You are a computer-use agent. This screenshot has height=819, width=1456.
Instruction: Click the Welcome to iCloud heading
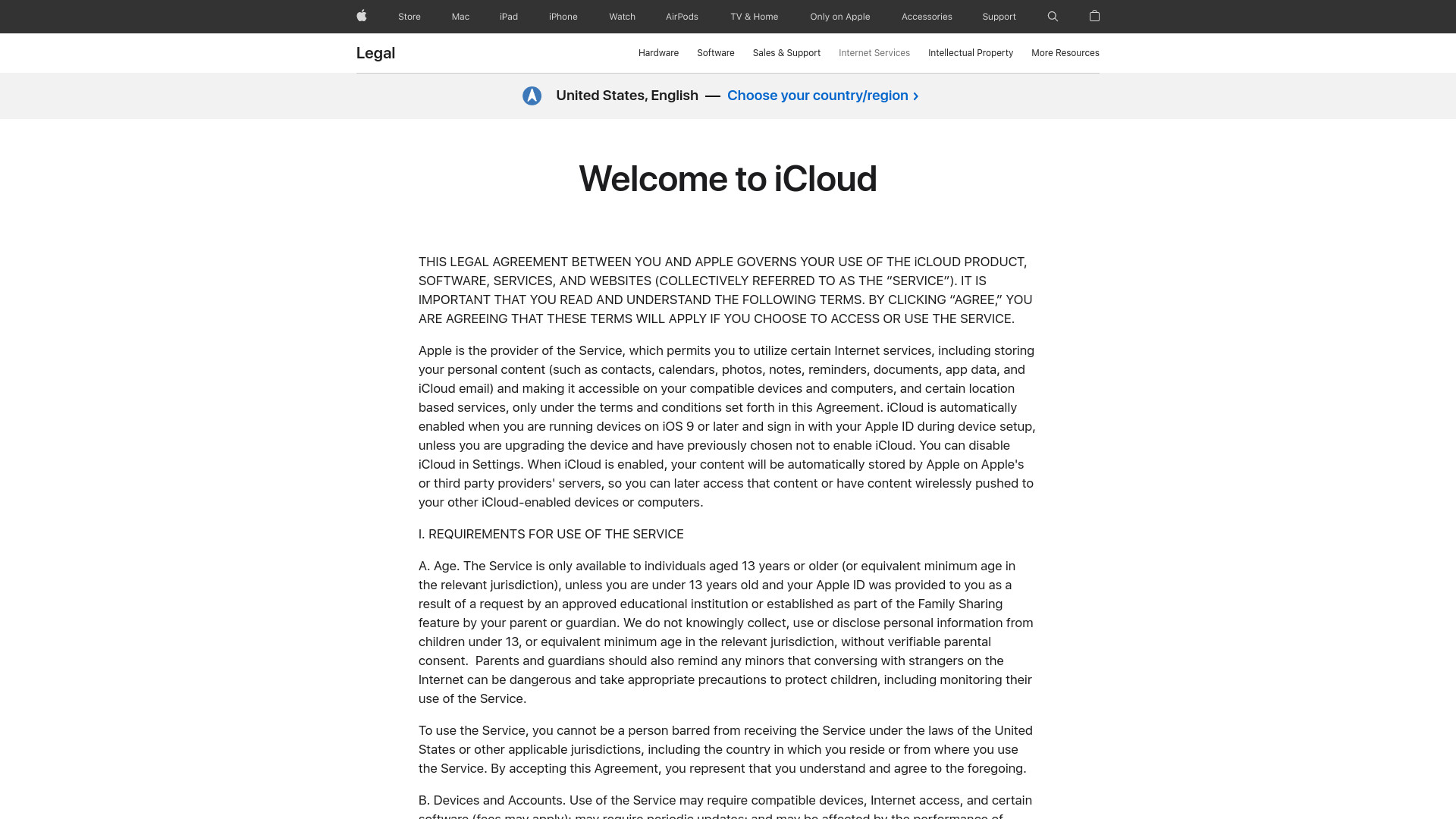(x=728, y=179)
